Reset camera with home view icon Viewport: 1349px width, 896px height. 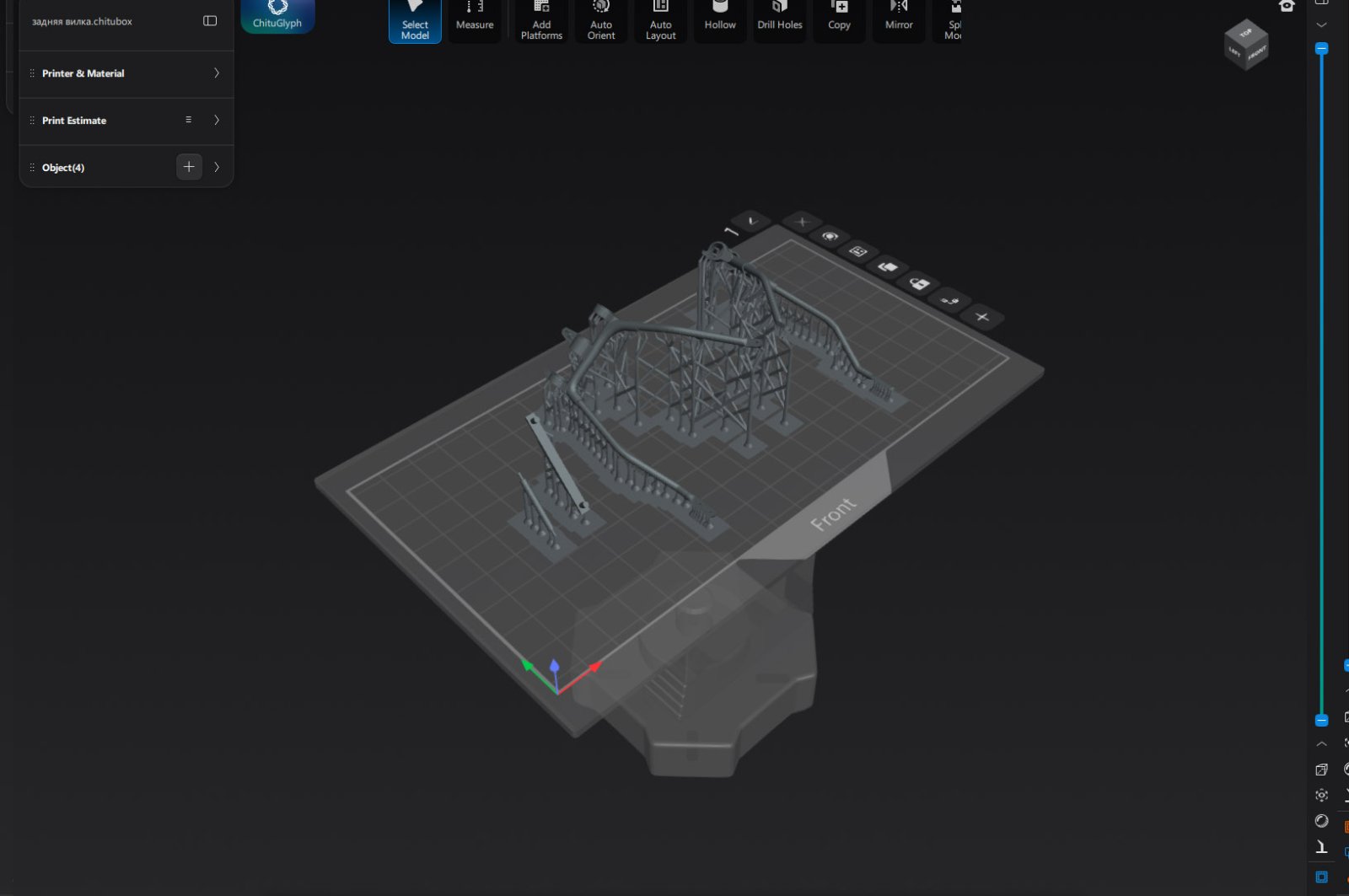coord(1287,7)
